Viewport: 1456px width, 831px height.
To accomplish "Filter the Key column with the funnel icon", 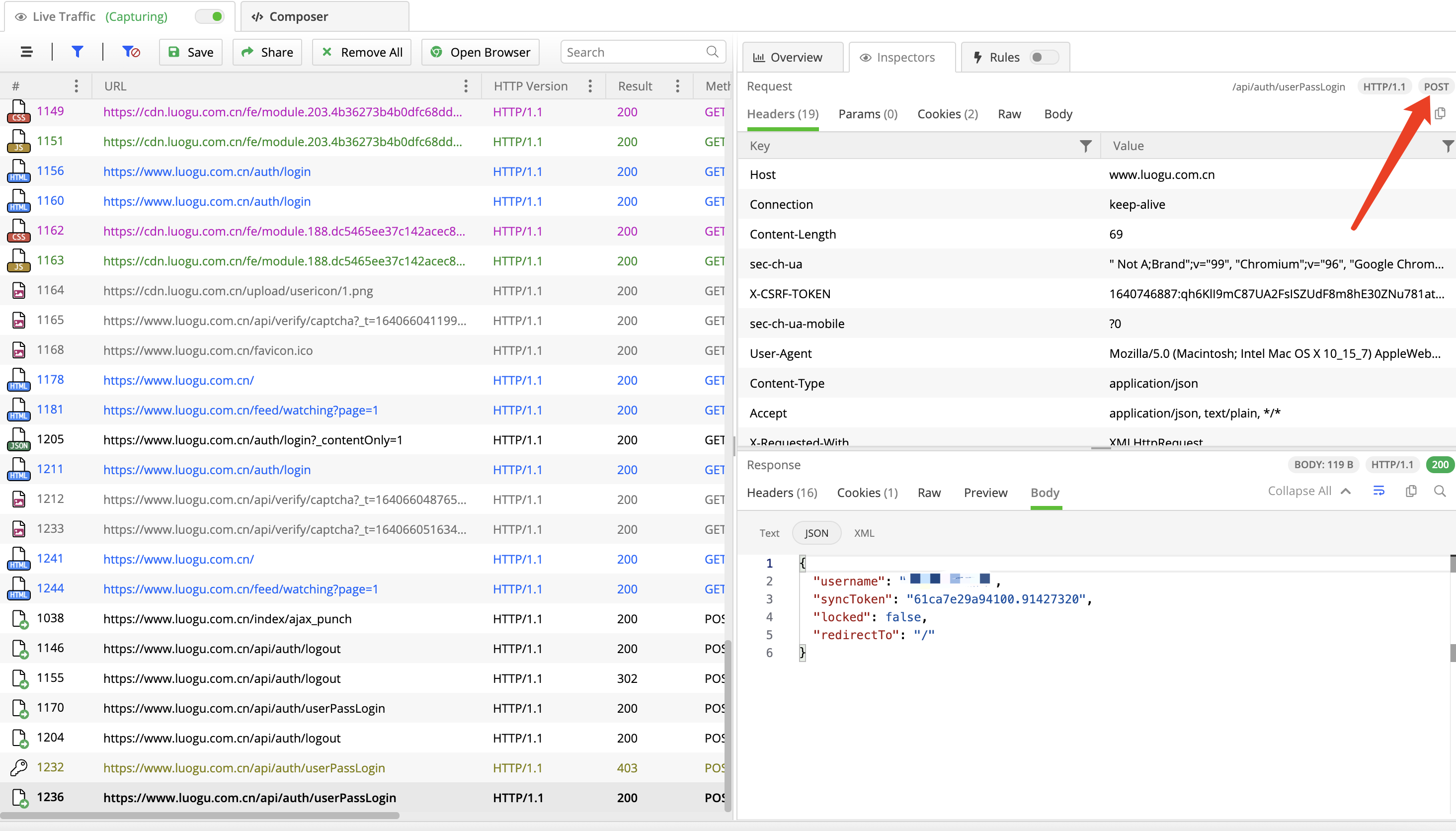I will point(1085,146).
